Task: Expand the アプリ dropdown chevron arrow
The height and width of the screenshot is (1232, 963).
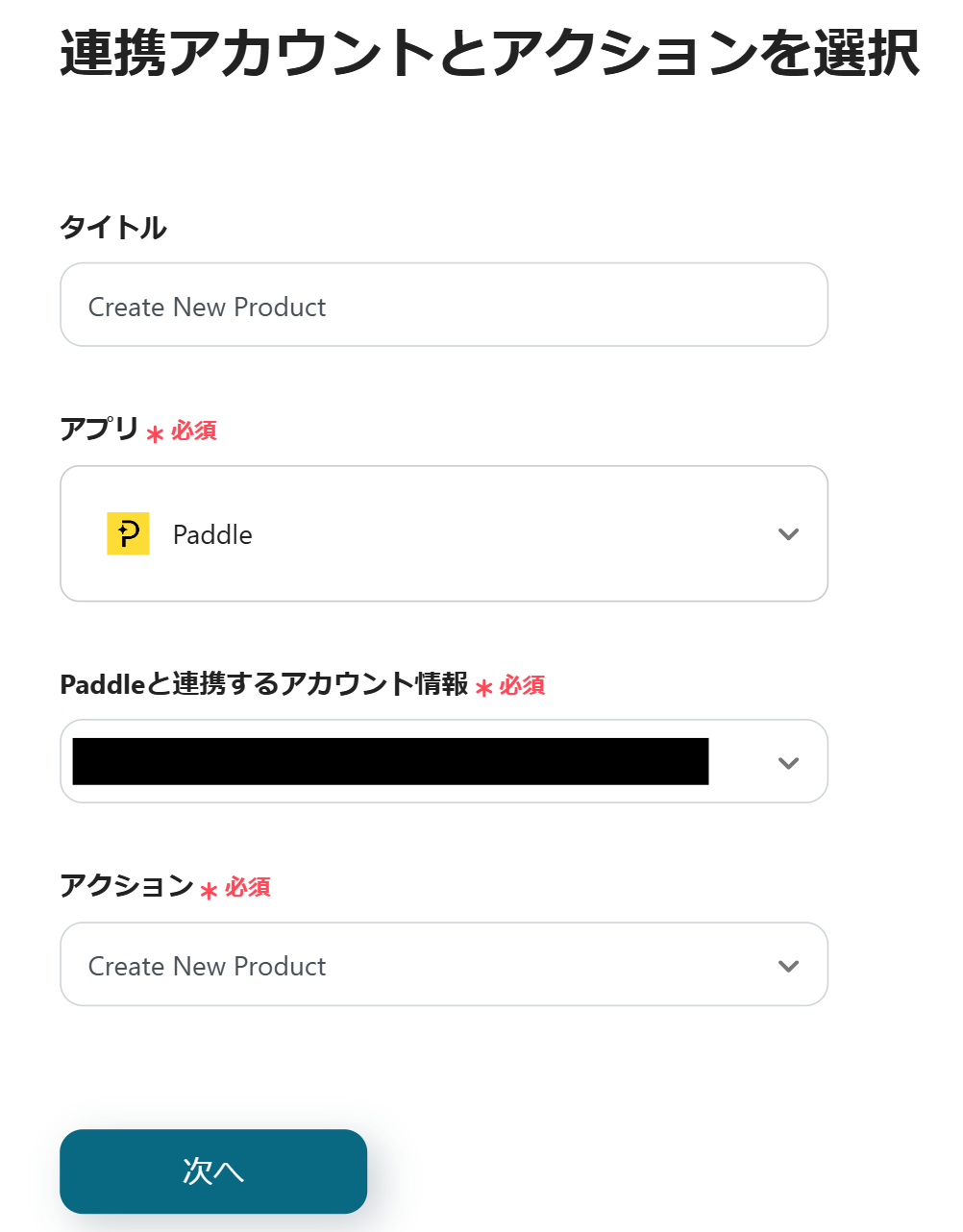Action: 788,534
